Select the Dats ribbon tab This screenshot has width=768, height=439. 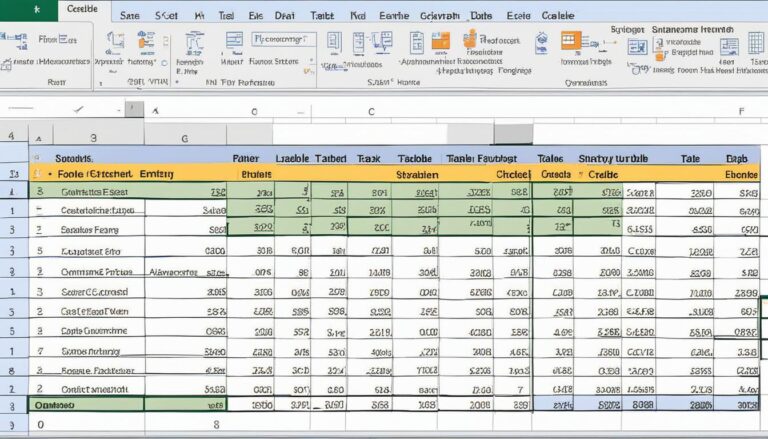481,16
